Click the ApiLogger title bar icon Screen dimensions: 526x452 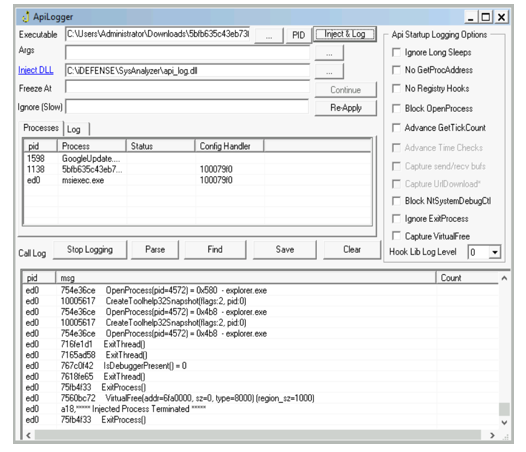(x=25, y=17)
